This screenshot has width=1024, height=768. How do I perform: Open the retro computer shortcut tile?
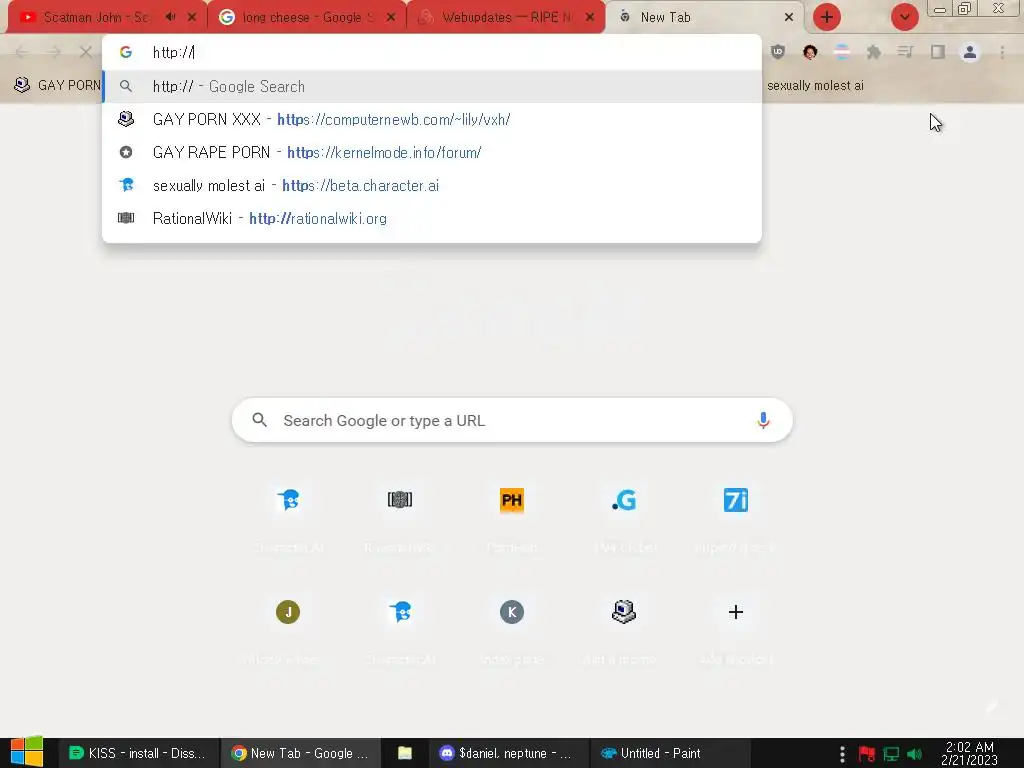point(624,612)
